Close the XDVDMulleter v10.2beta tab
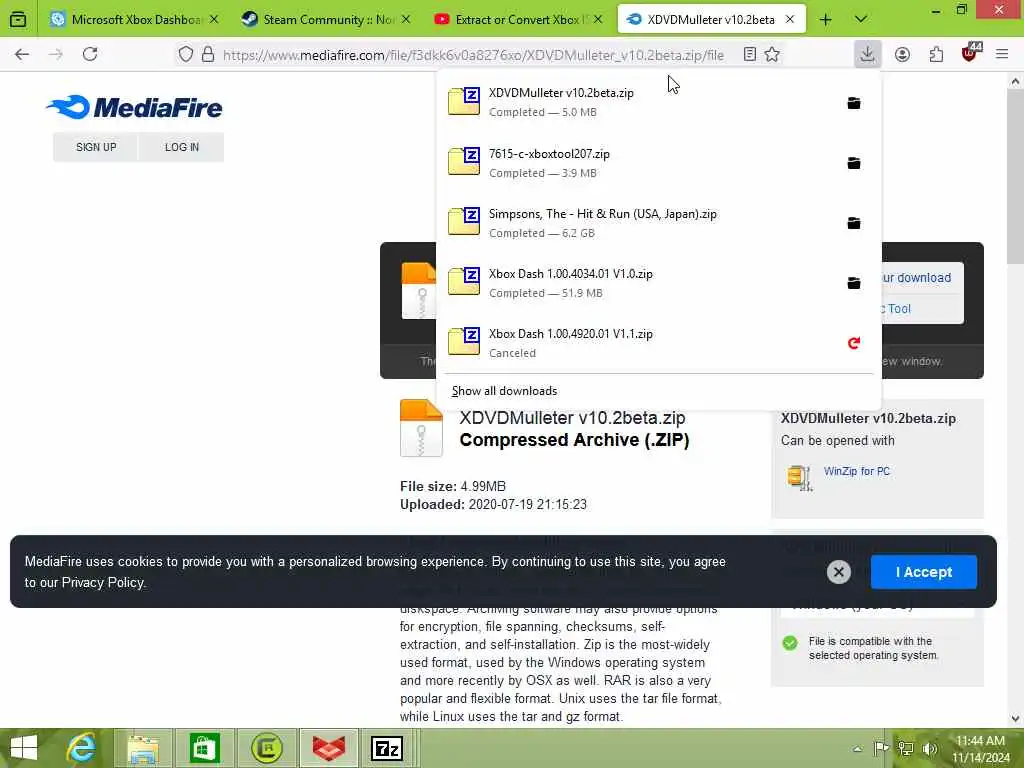 790,20
